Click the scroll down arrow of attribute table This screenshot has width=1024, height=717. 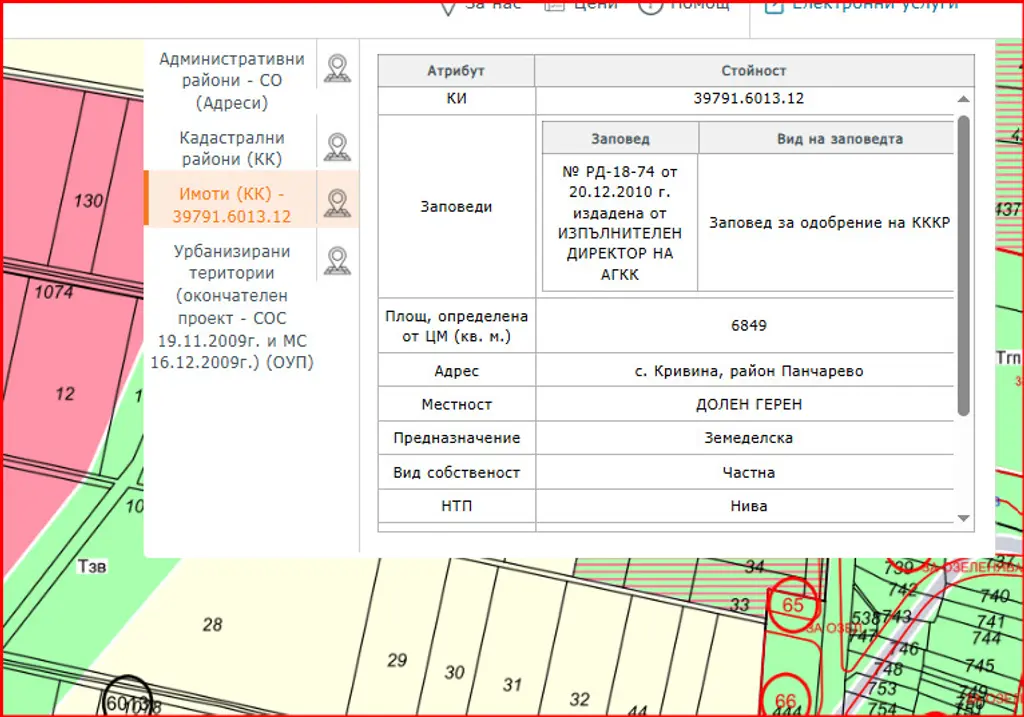pyautogui.click(x=963, y=518)
